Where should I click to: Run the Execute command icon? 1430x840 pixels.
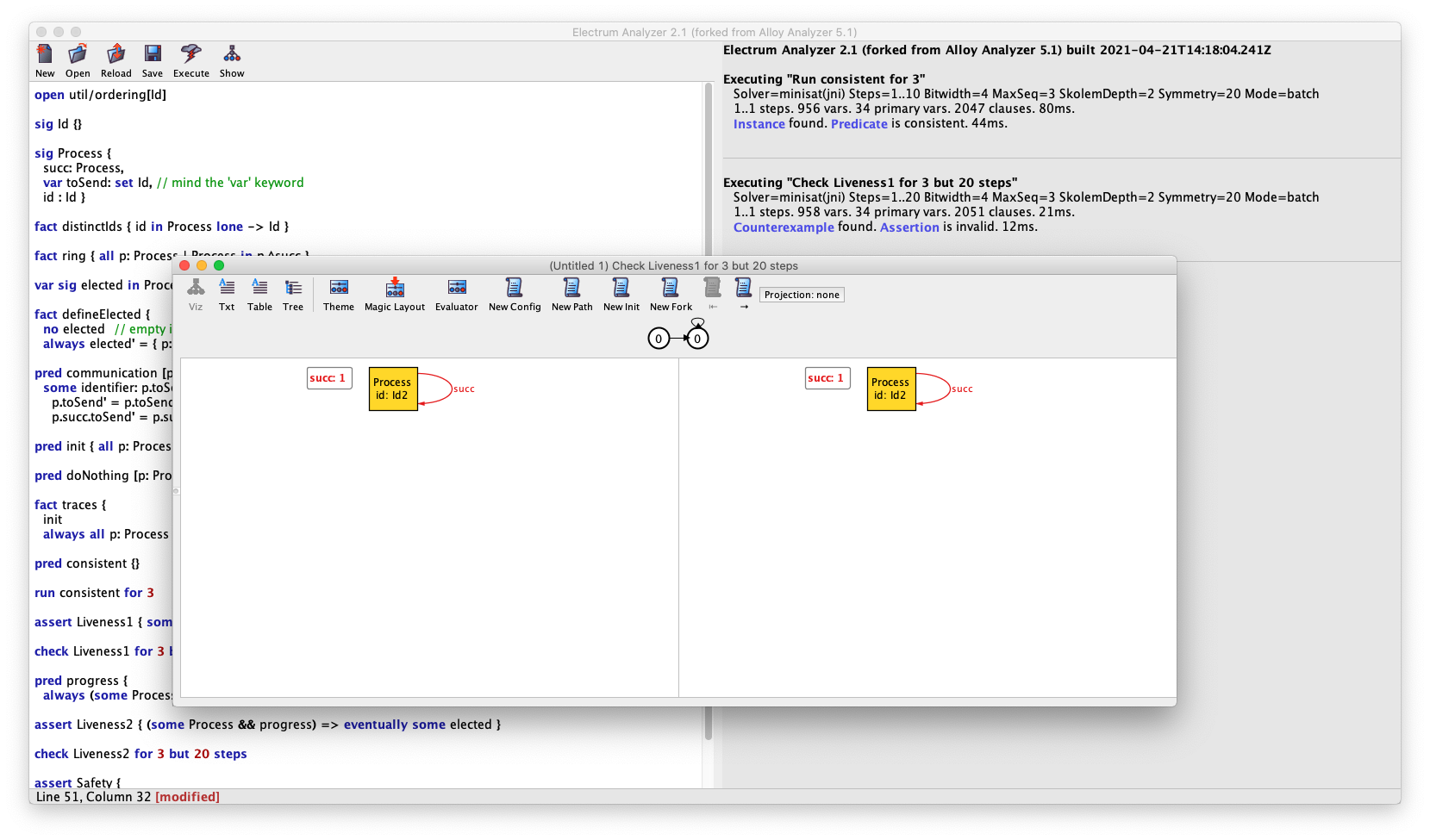pyautogui.click(x=191, y=61)
